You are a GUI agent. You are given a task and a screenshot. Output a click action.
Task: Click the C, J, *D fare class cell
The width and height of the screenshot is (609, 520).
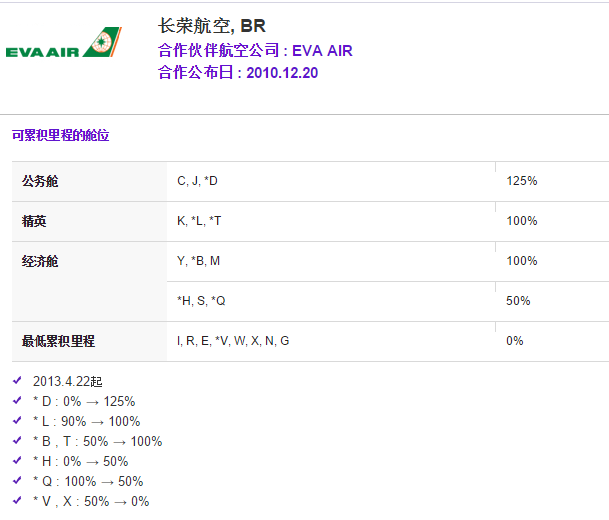pos(197,181)
